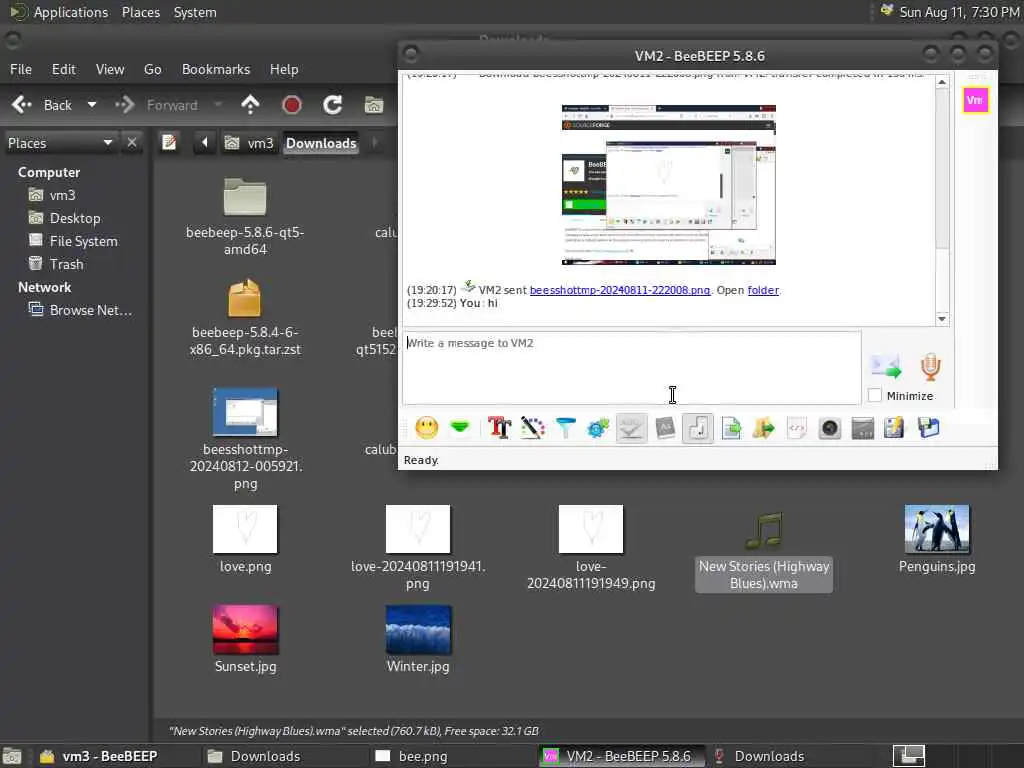This screenshot has width=1024, height=768.
Task: Click the orange microphone voice message icon
Action: (931, 366)
